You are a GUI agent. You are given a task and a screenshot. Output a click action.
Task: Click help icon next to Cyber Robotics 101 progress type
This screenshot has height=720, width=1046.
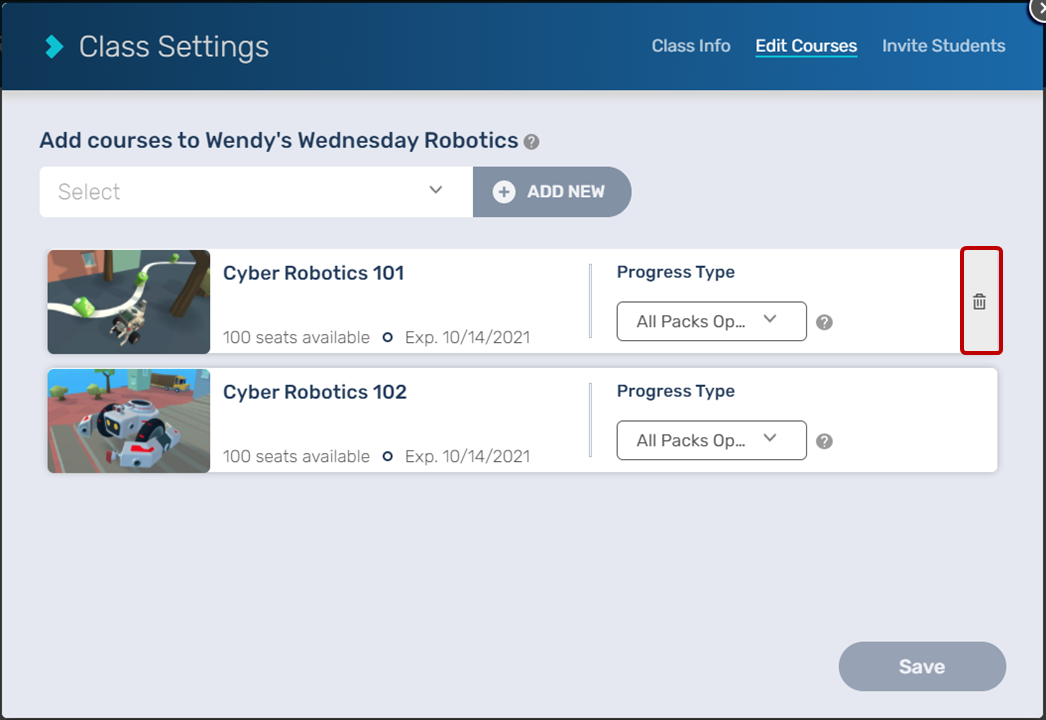point(824,322)
